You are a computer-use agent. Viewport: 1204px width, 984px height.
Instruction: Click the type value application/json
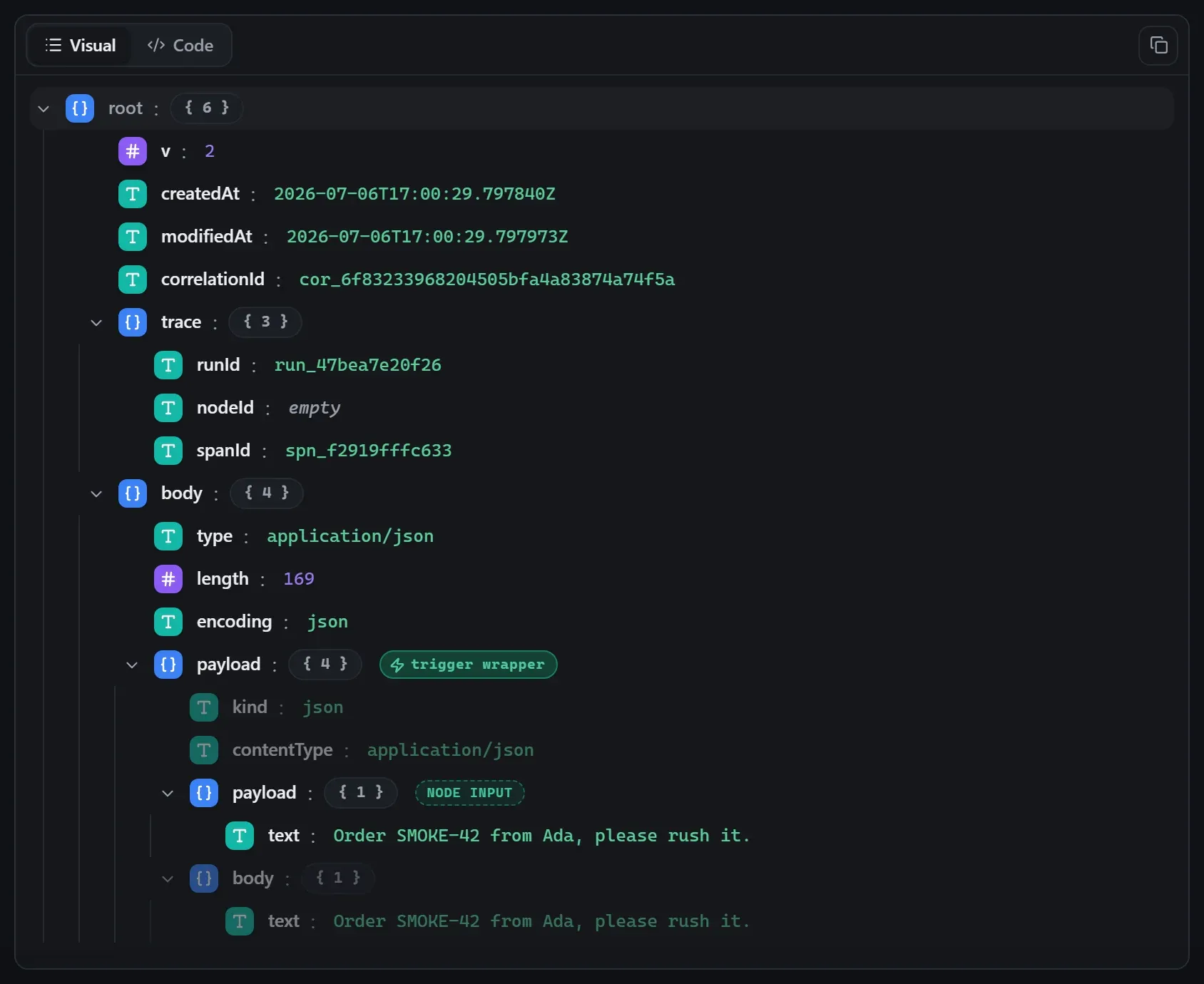pyautogui.click(x=350, y=536)
